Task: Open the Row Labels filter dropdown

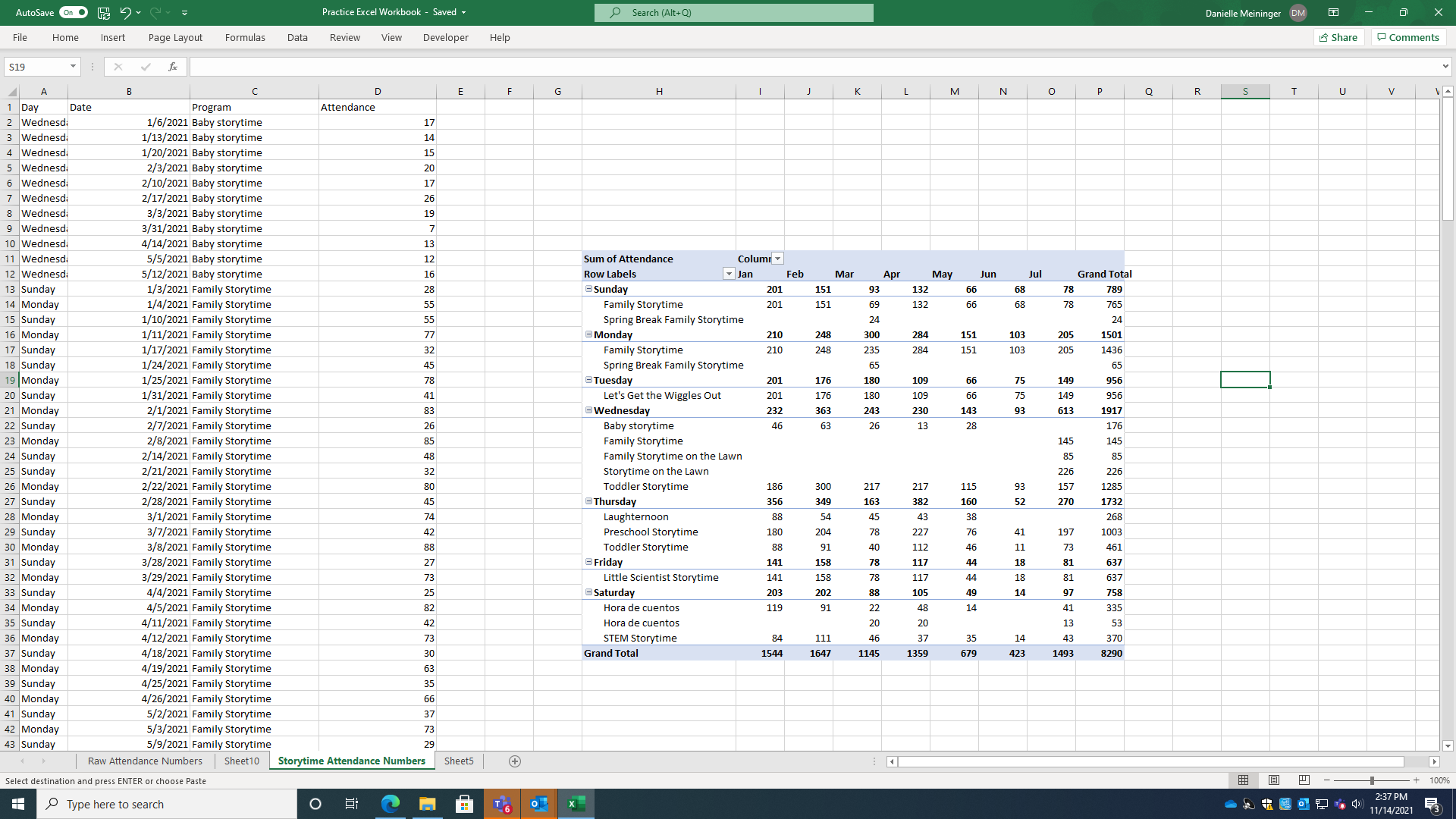Action: point(728,274)
